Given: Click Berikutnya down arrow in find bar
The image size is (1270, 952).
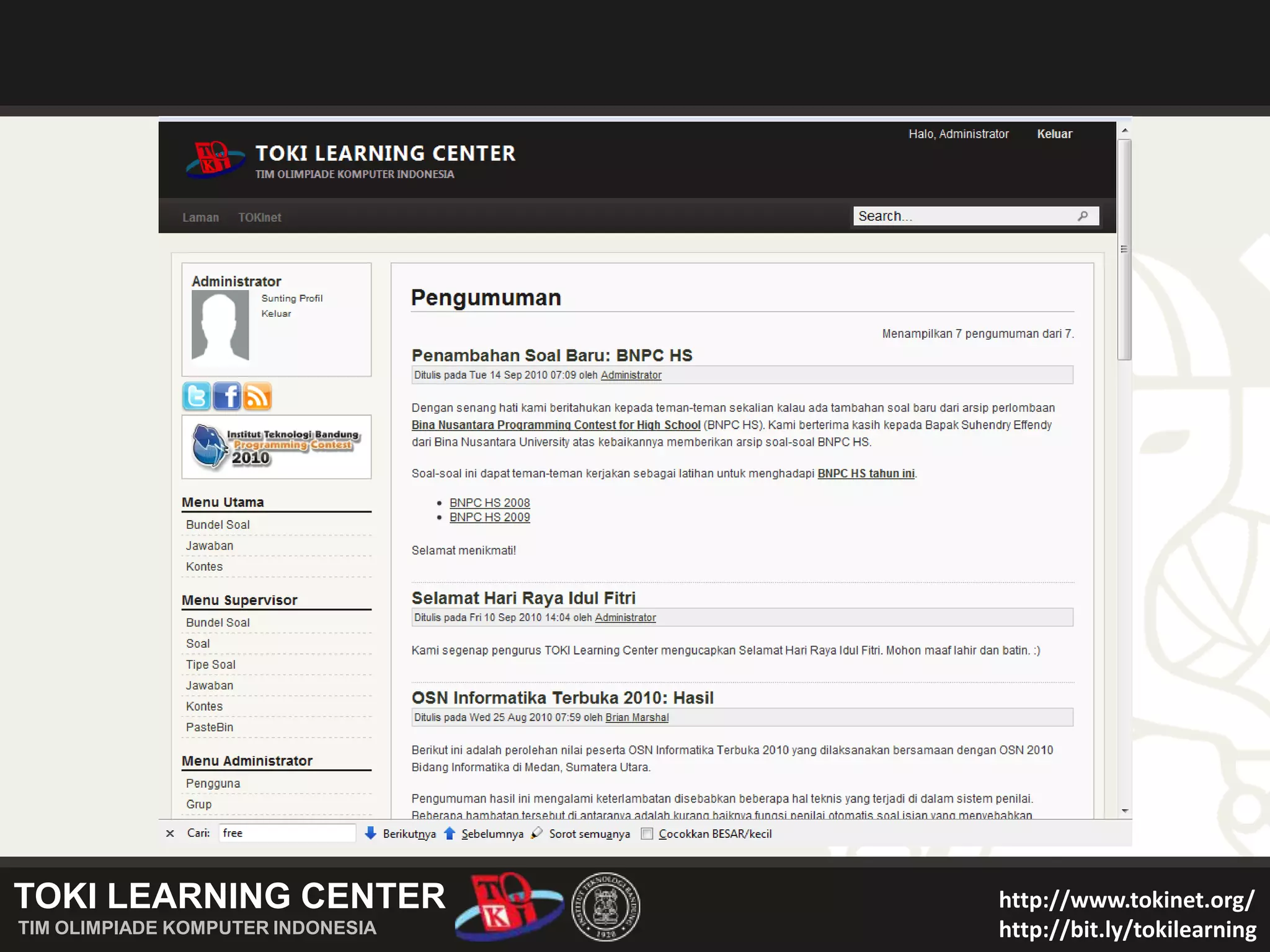Looking at the screenshot, I should click(x=371, y=834).
